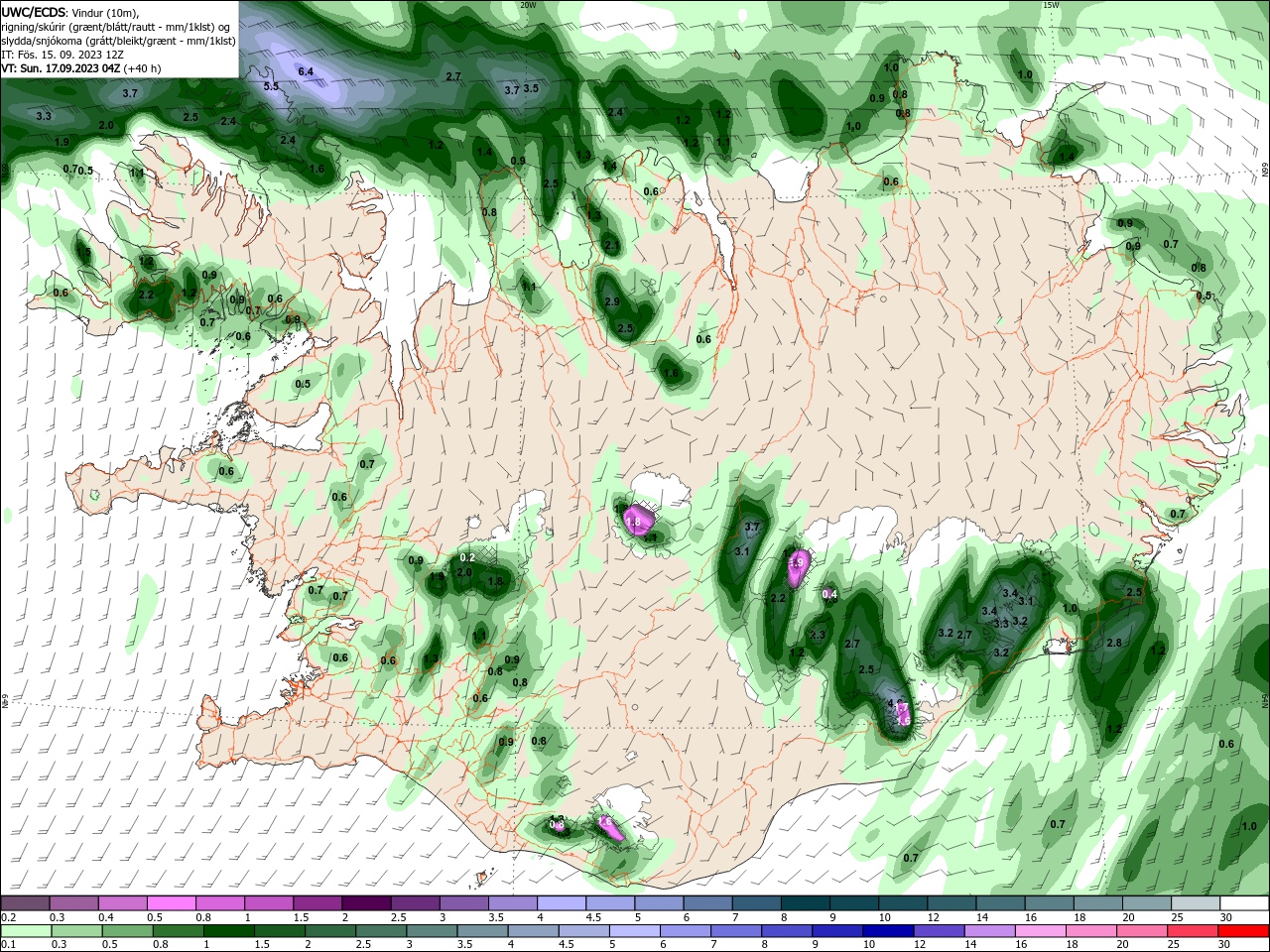This screenshot has height=952, width=1270.
Task: Pick the dusky mauve 0.2 swatch in upper legend row
Action: (x=25, y=903)
